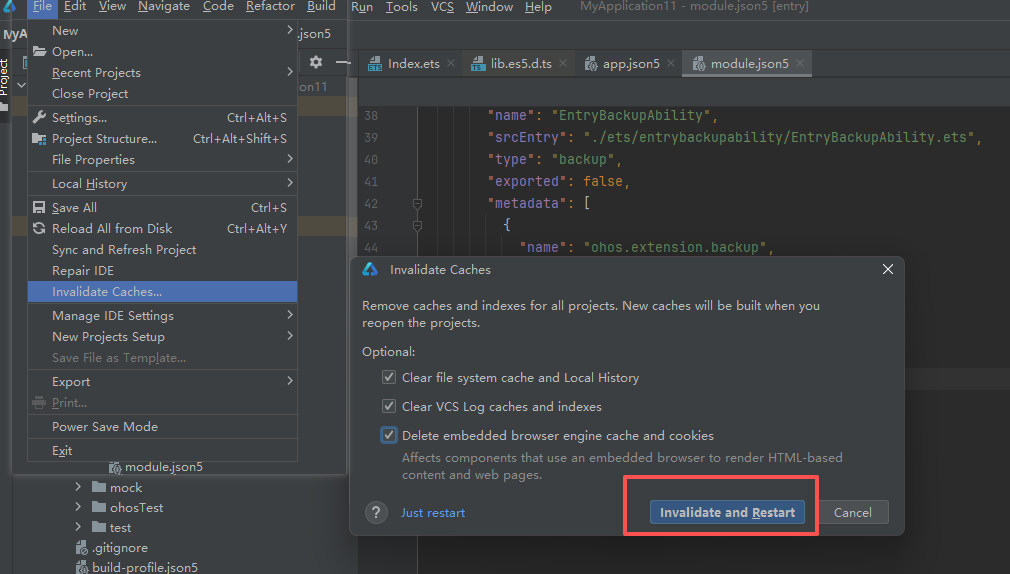The width and height of the screenshot is (1010, 574).
Task: Close the lib.es5.d.ts tab
Action: click(x=563, y=63)
